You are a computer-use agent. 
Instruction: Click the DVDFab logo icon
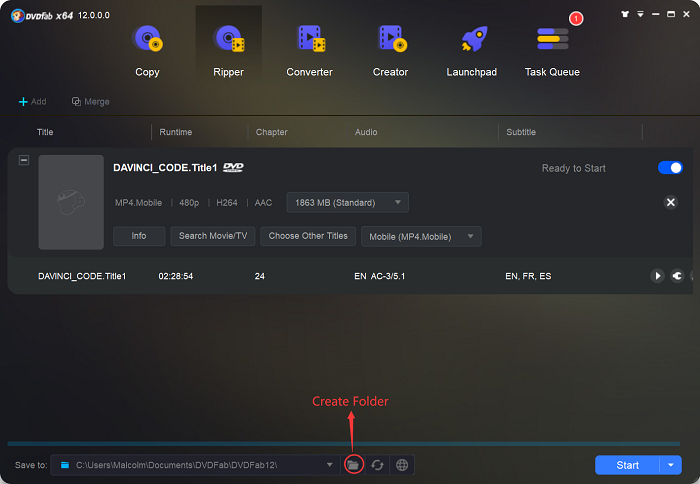coord(17,16)
